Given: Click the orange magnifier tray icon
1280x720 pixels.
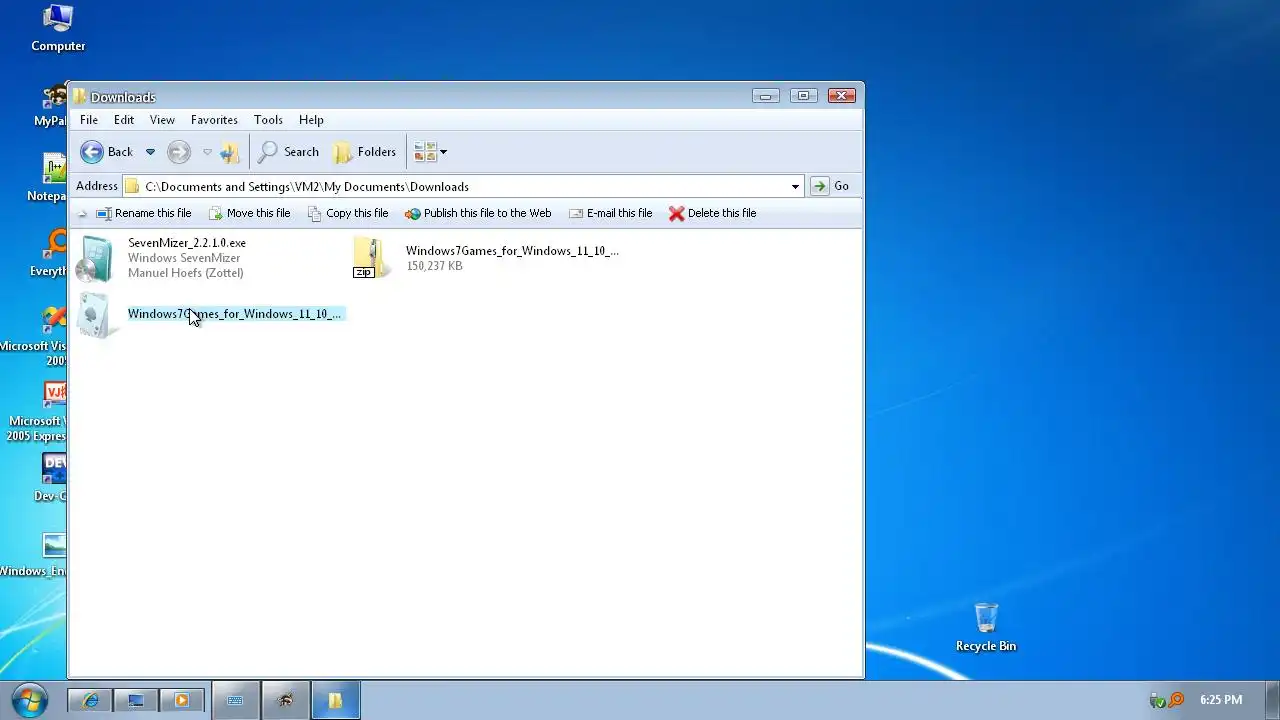Looking at the screenshot, I should (1176, 700).
